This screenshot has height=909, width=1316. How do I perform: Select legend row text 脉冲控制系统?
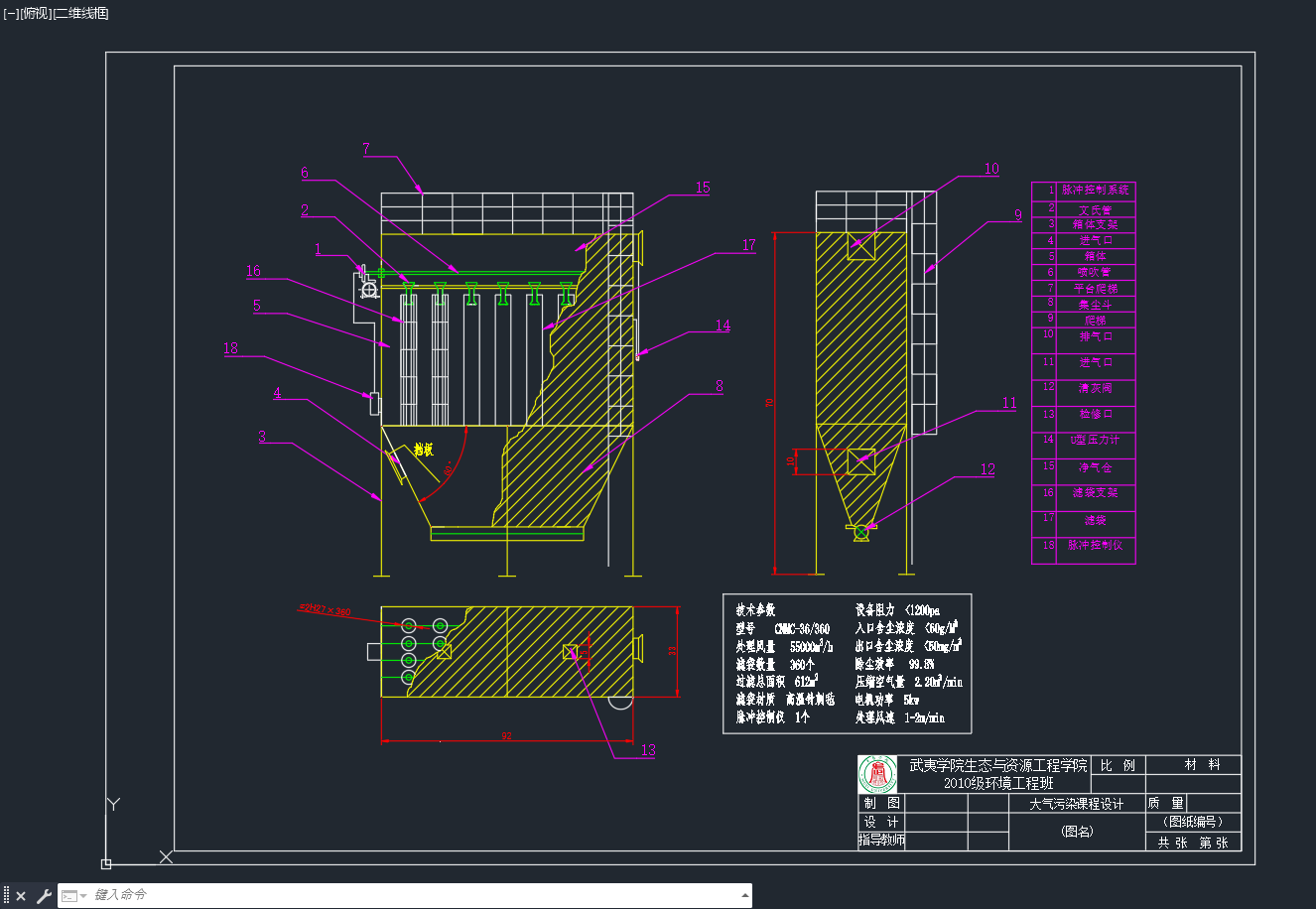click(1095, 190)
